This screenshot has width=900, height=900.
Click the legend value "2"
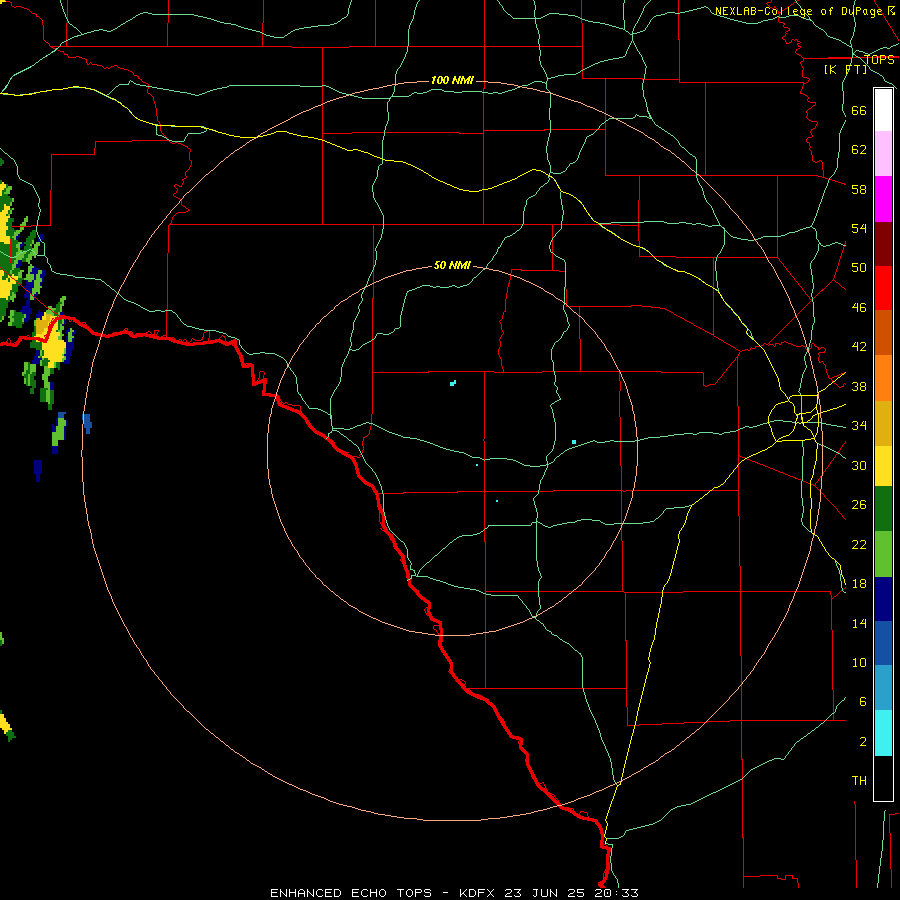[863, 741]
